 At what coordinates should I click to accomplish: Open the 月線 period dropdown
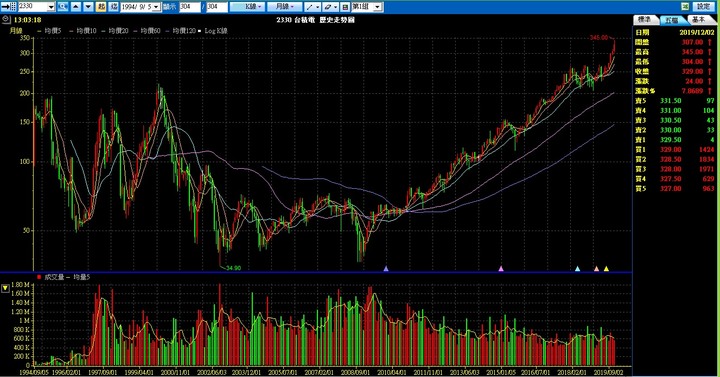[284, 6]
